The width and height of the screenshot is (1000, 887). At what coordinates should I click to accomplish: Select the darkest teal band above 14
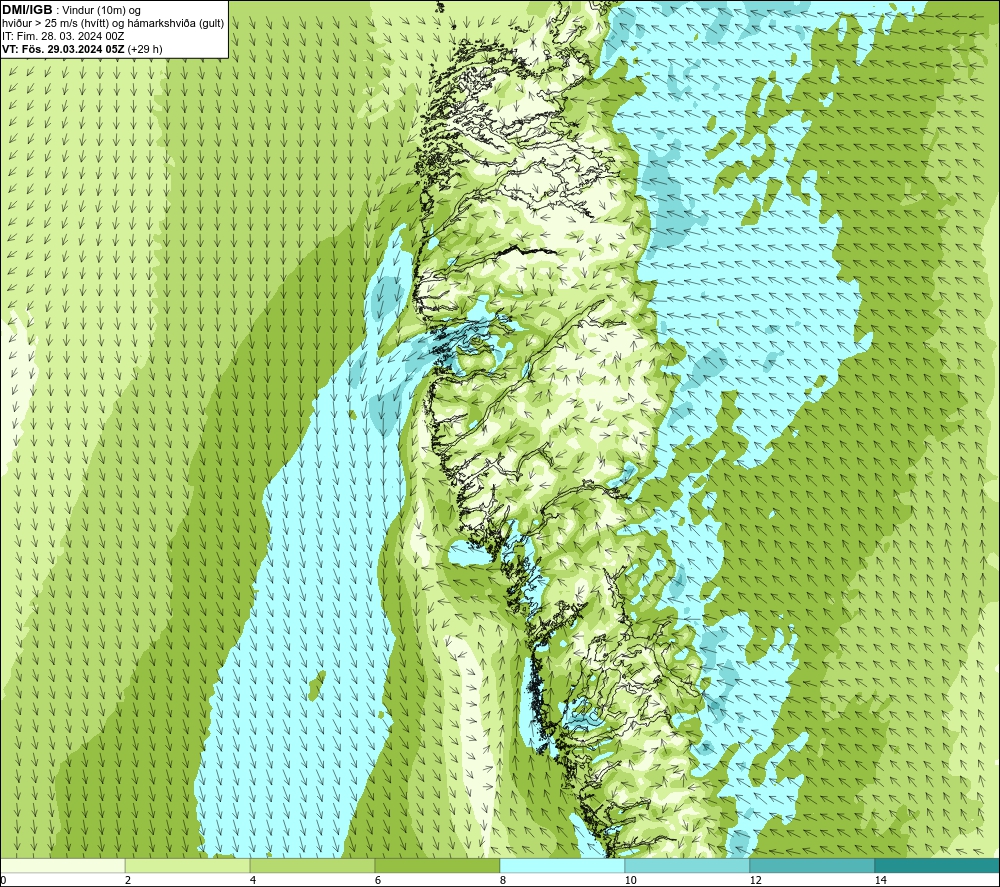point(937,865)
